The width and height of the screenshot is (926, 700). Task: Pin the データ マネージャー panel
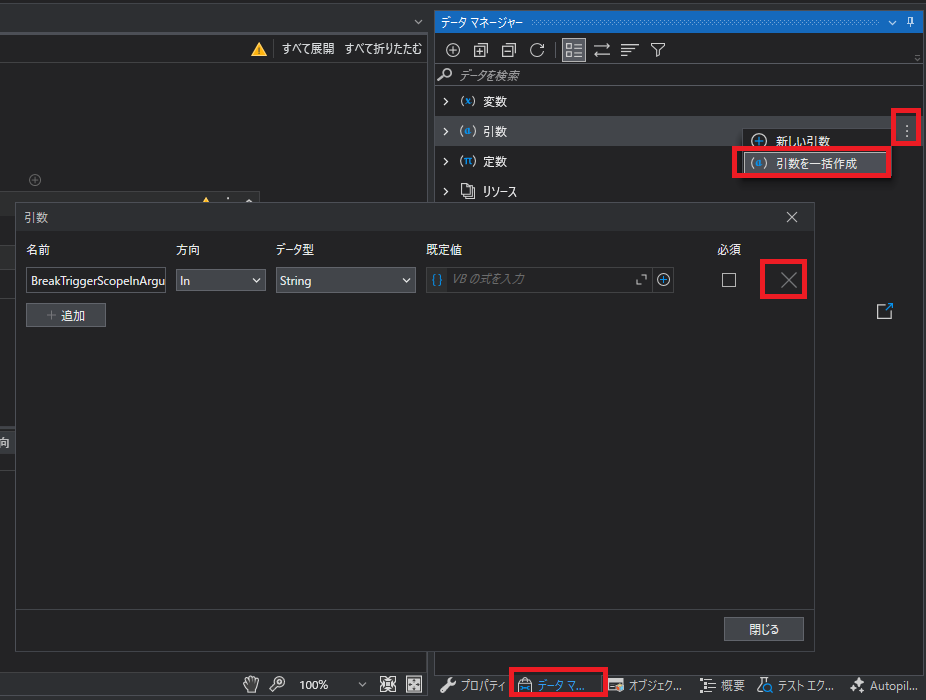(x=911, y=22)
